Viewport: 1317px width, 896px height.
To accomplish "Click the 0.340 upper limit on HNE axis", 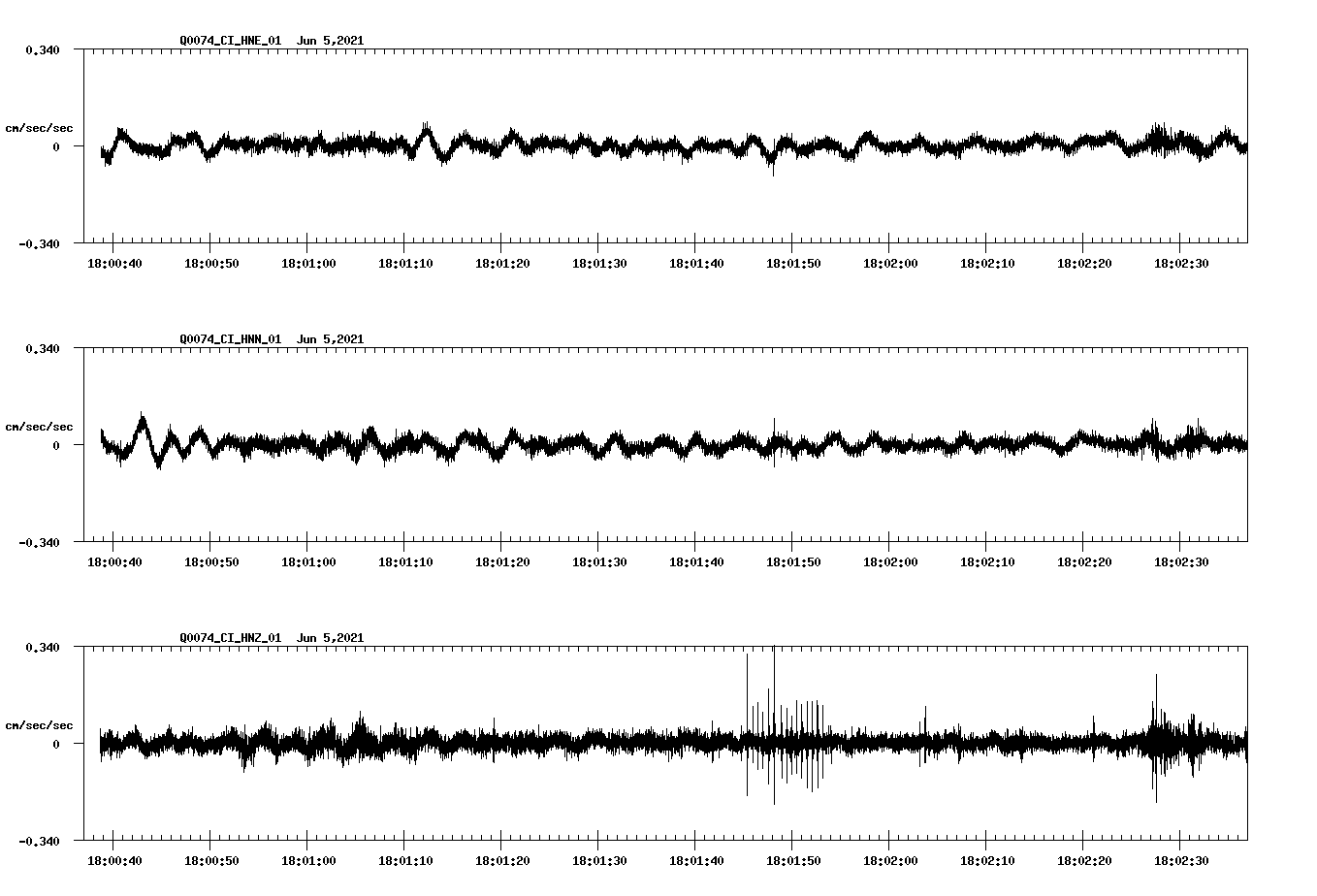I will click(x=42, y=49).
